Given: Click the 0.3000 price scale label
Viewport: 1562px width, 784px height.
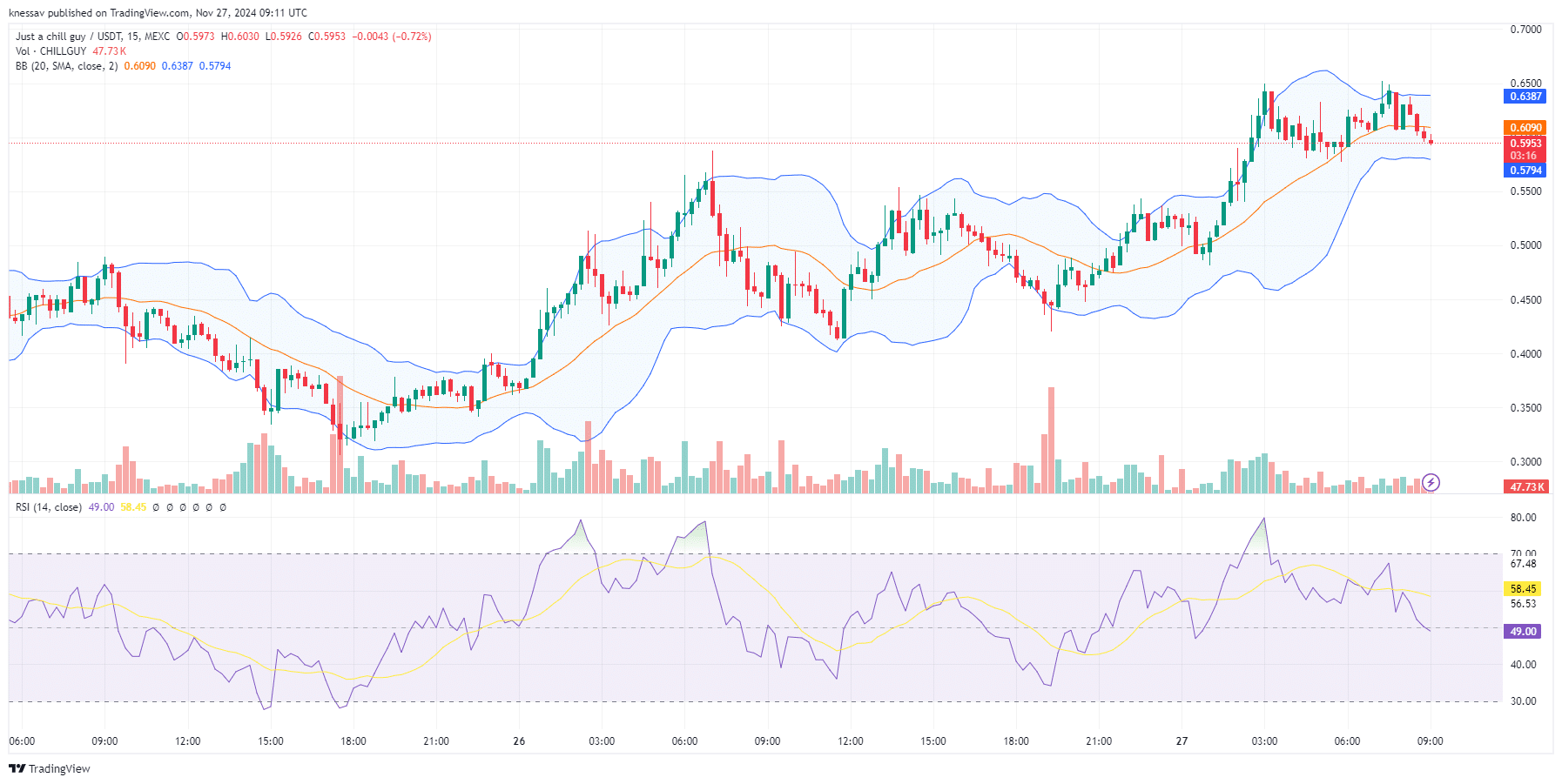Looking at the screenshot, I should pos(1525,462).
